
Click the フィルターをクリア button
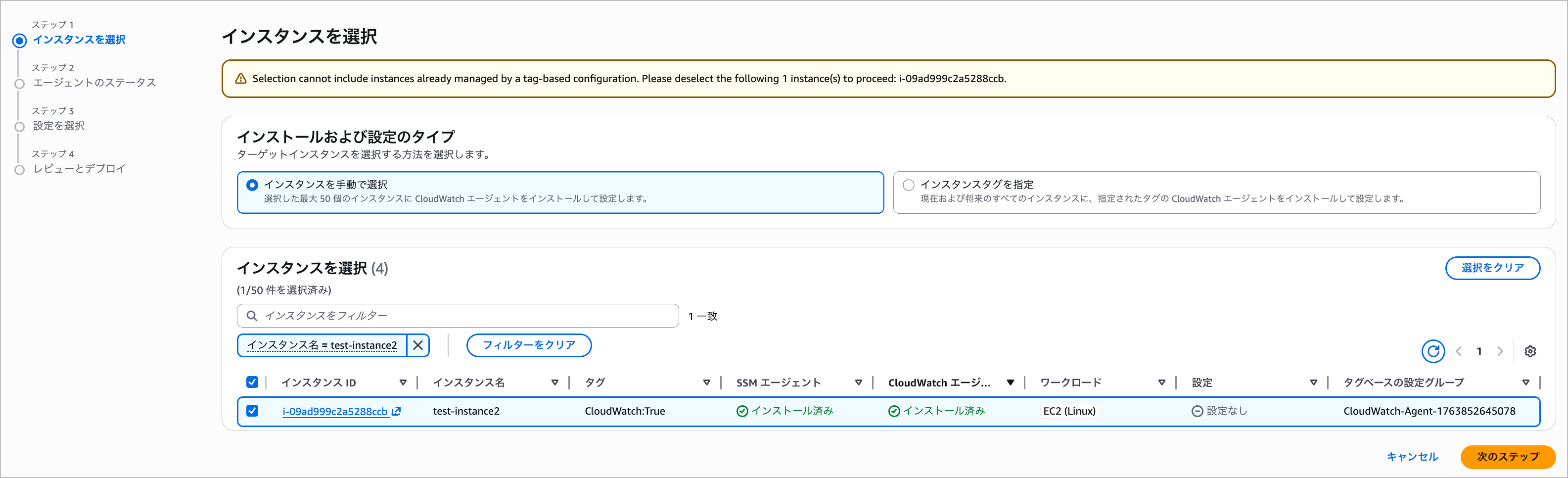point(528,345)
